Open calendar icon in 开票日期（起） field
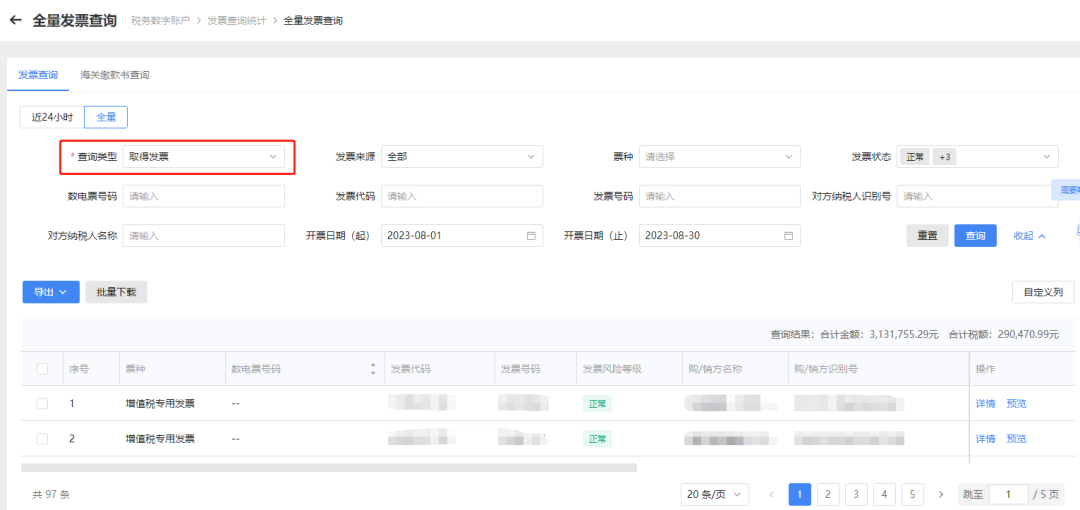The height and width of the screenshot is (510, 1080). pyautogui.click(x=531, y=236)
